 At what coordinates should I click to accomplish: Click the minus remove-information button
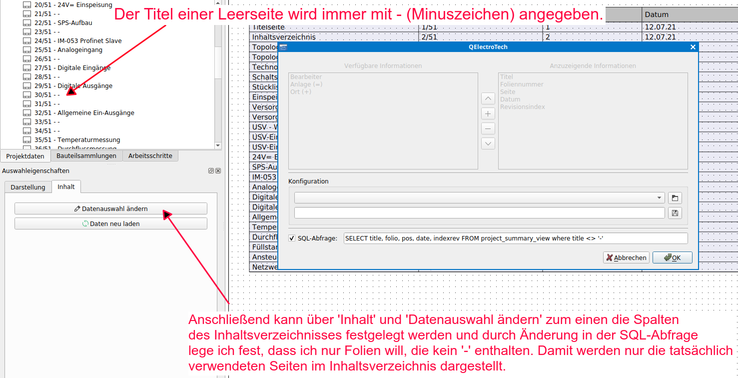click(488, 129)
